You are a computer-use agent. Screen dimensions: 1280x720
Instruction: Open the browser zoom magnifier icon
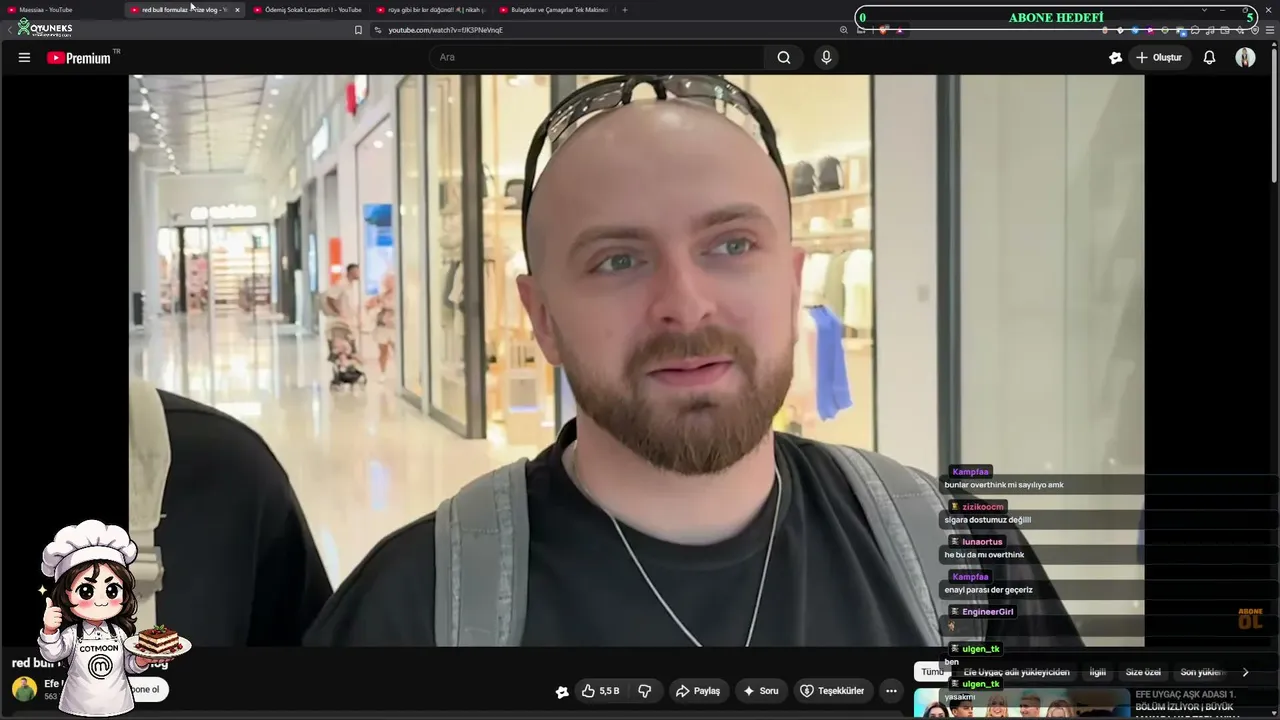844,30
